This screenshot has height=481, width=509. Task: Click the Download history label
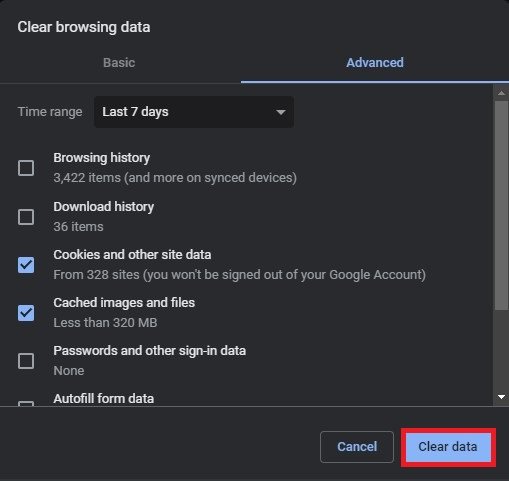(104, 207)
